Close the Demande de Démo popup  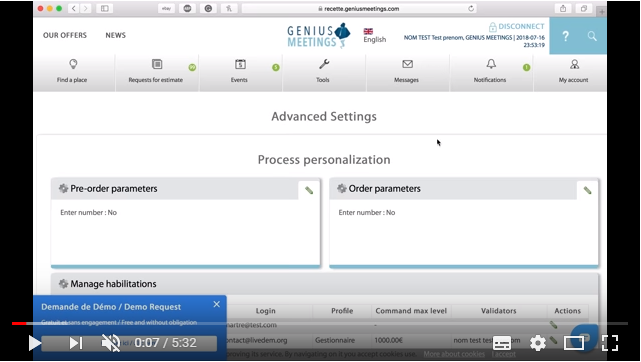pos(217,304)
